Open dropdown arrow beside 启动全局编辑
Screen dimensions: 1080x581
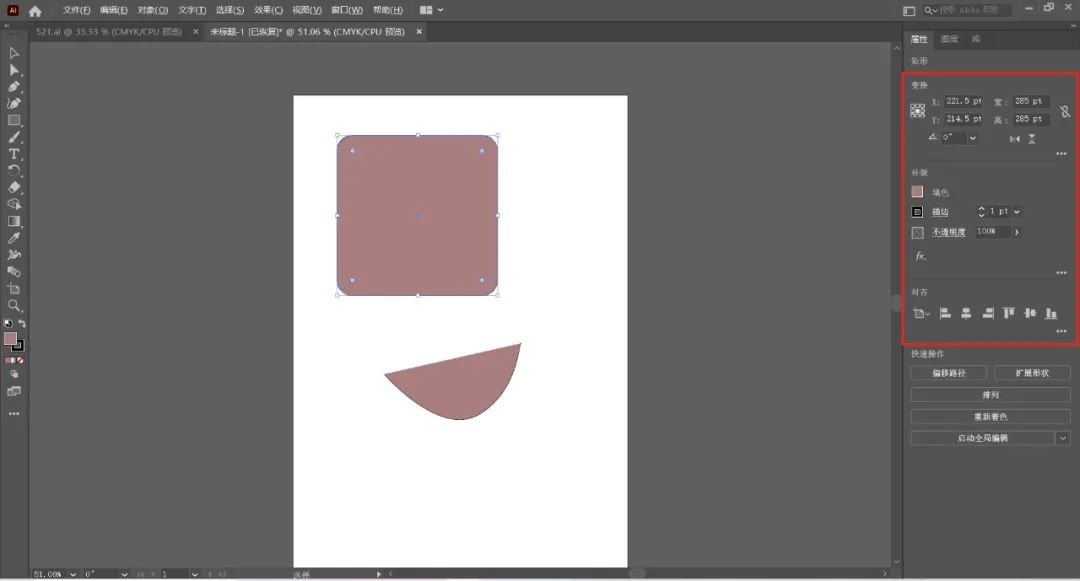pyautogui.click(x=1062, y=438)
